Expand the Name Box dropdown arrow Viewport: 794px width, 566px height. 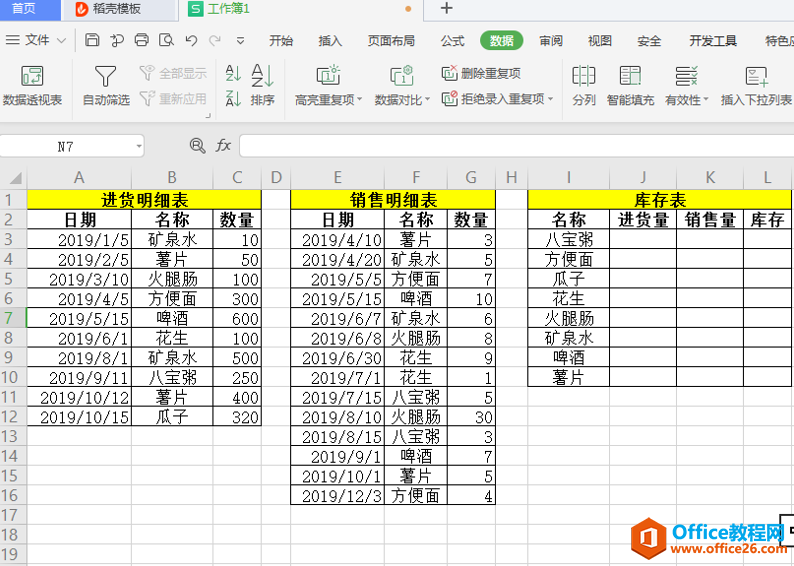[x=139, y=146]
